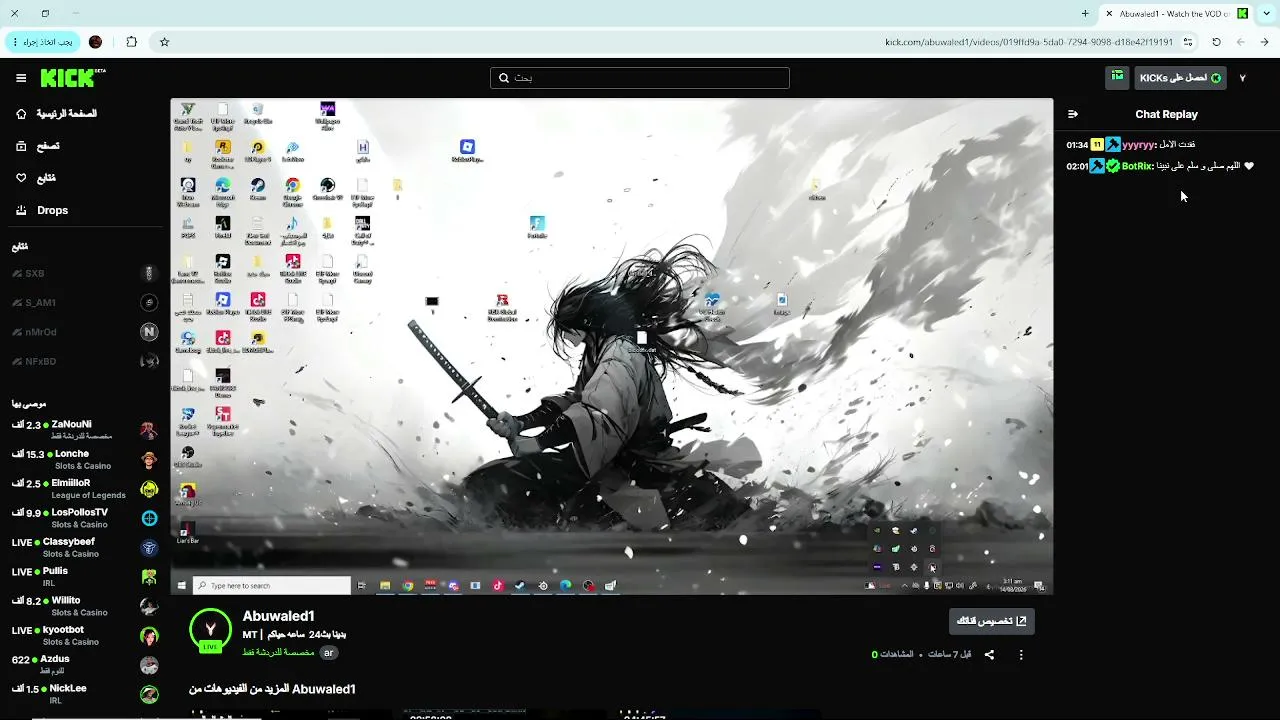1280x720 pixels.
Task: Click the Google Chrome desktop icon in the video
Action: click(292, 191)
